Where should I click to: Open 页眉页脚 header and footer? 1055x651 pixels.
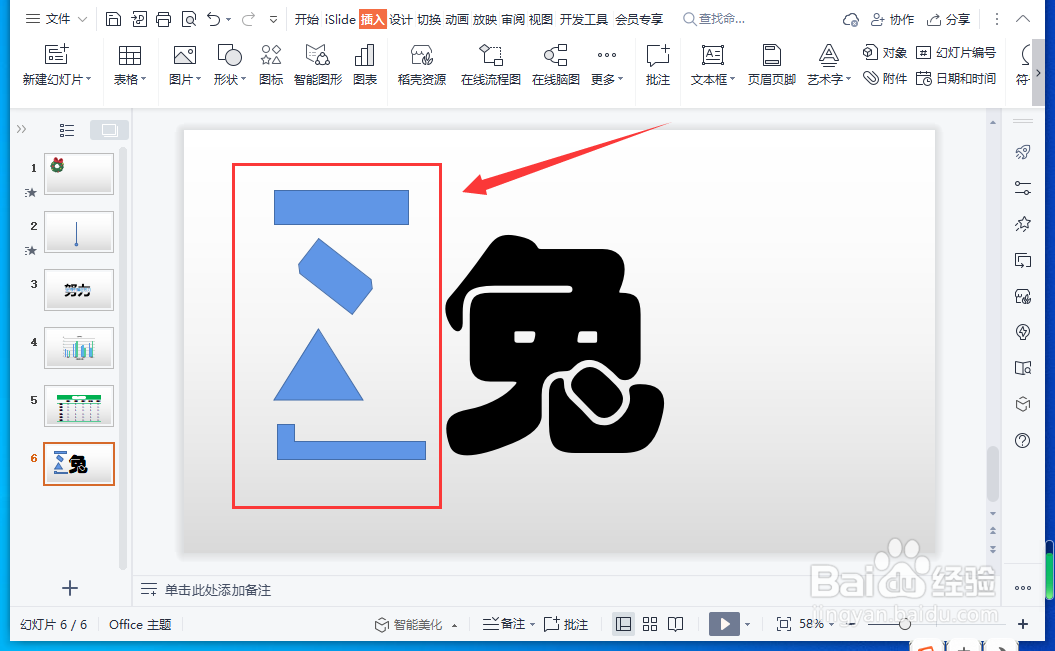(x=772, y=65)
